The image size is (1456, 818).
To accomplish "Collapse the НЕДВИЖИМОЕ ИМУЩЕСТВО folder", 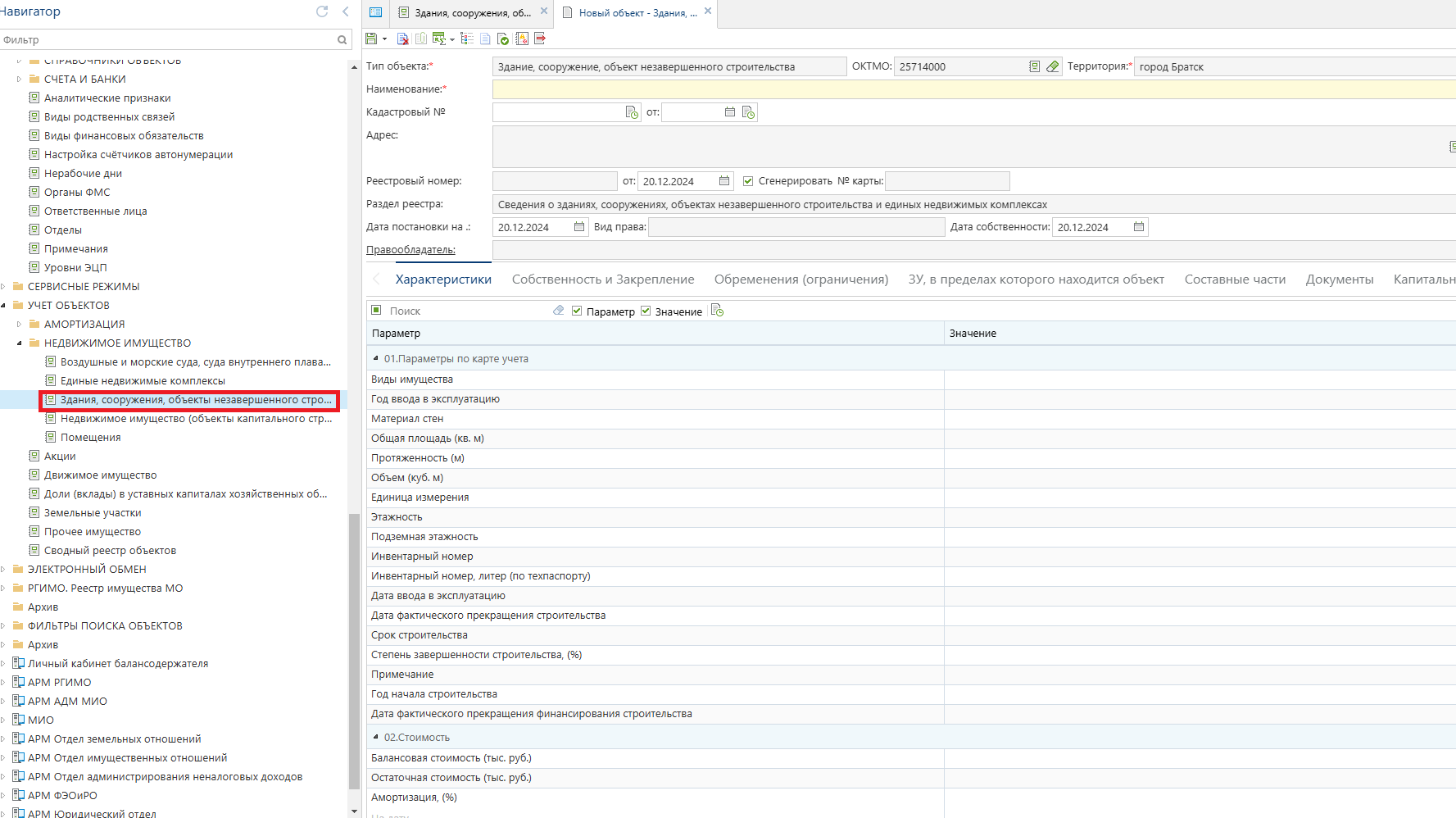I will pyautogui.click(x=20, y=343).
